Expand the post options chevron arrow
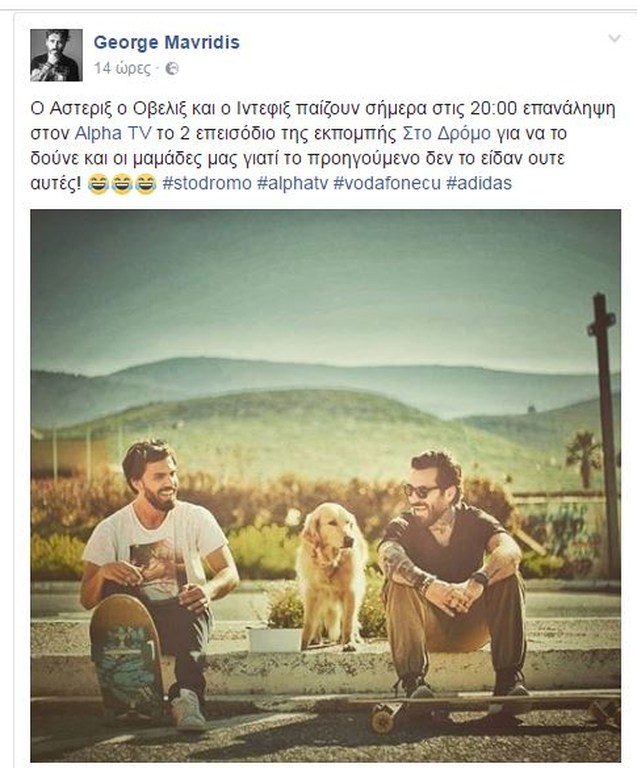Screen dimensions: 637x768 coord(614,38)
